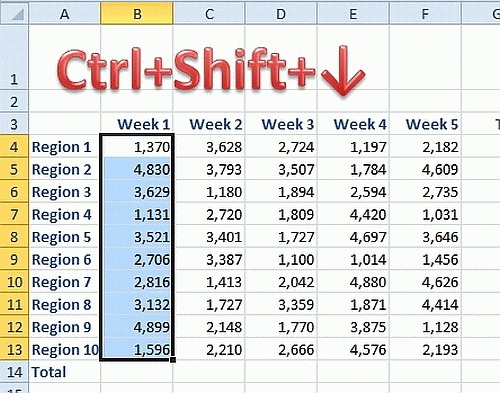Select the column D header
This screenshot has height=393, width=500.
point(281,13)
